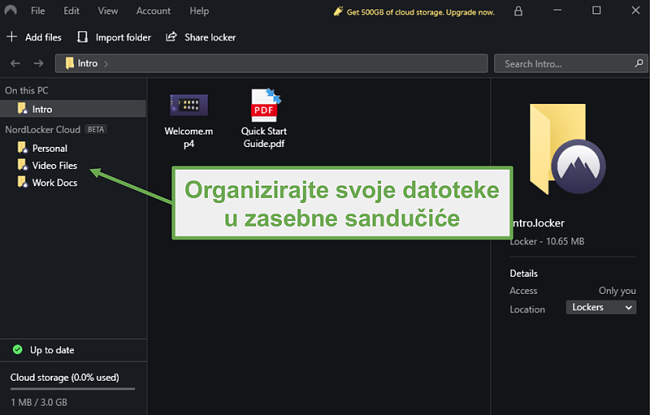Open the Location Lockers dropdown
This screenshot has width=650, height=415.
click(601, 307)
